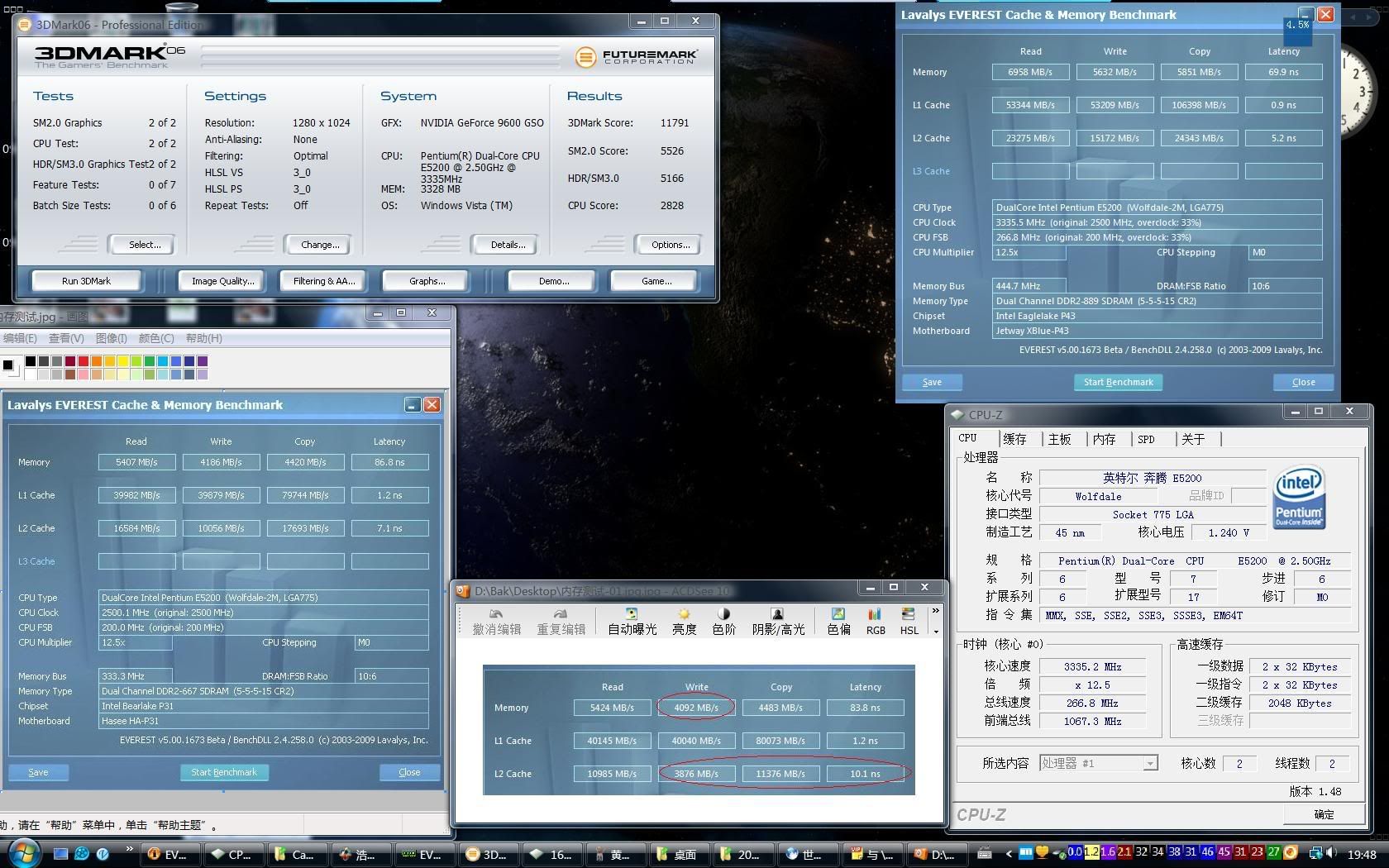Expand the ACDSee toolbar overflow chevron
The height and width of the screenshot is (868, 1389).
pos(936,612)
